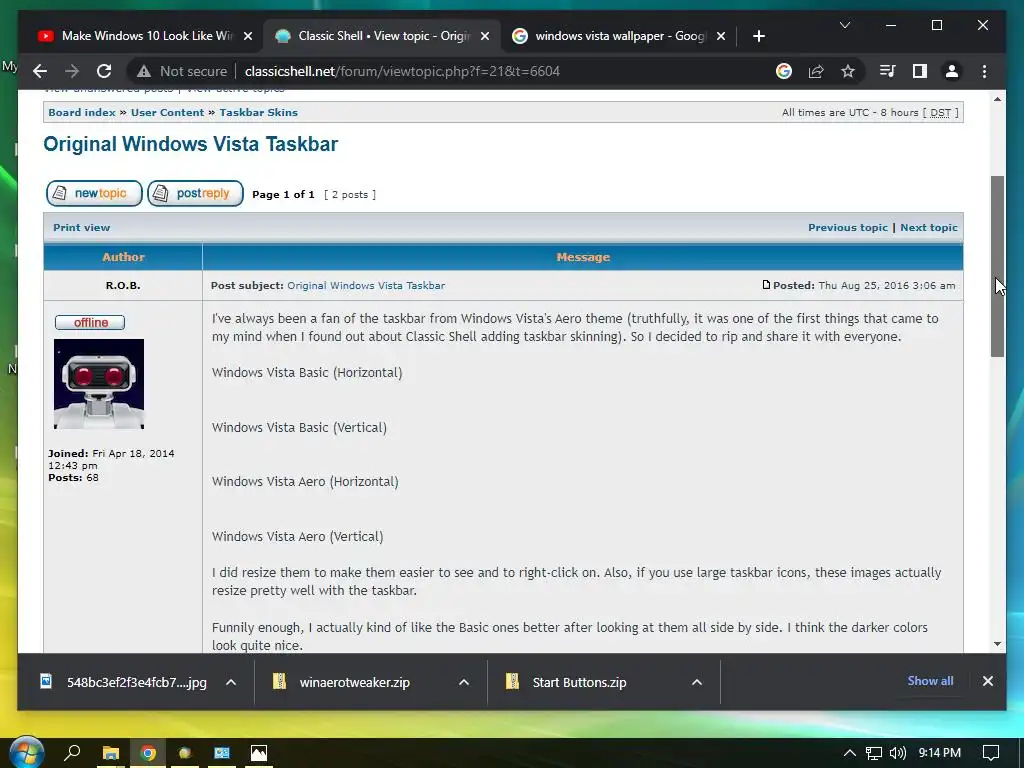Open the downloaded winaerotweaker.zip
1024x768 pixels.
click(342, 682)
